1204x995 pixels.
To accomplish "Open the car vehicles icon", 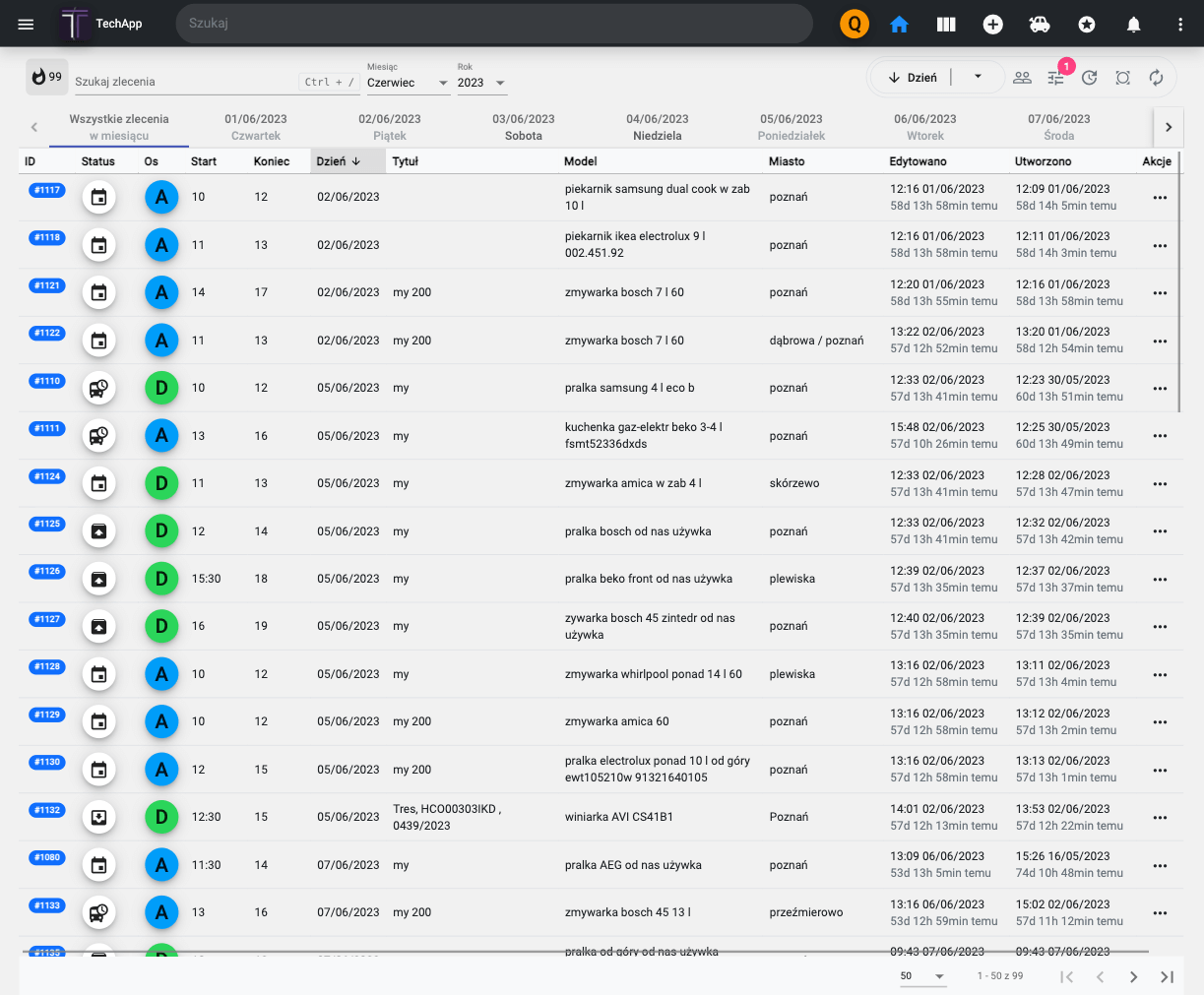I will pos(1040,25).
